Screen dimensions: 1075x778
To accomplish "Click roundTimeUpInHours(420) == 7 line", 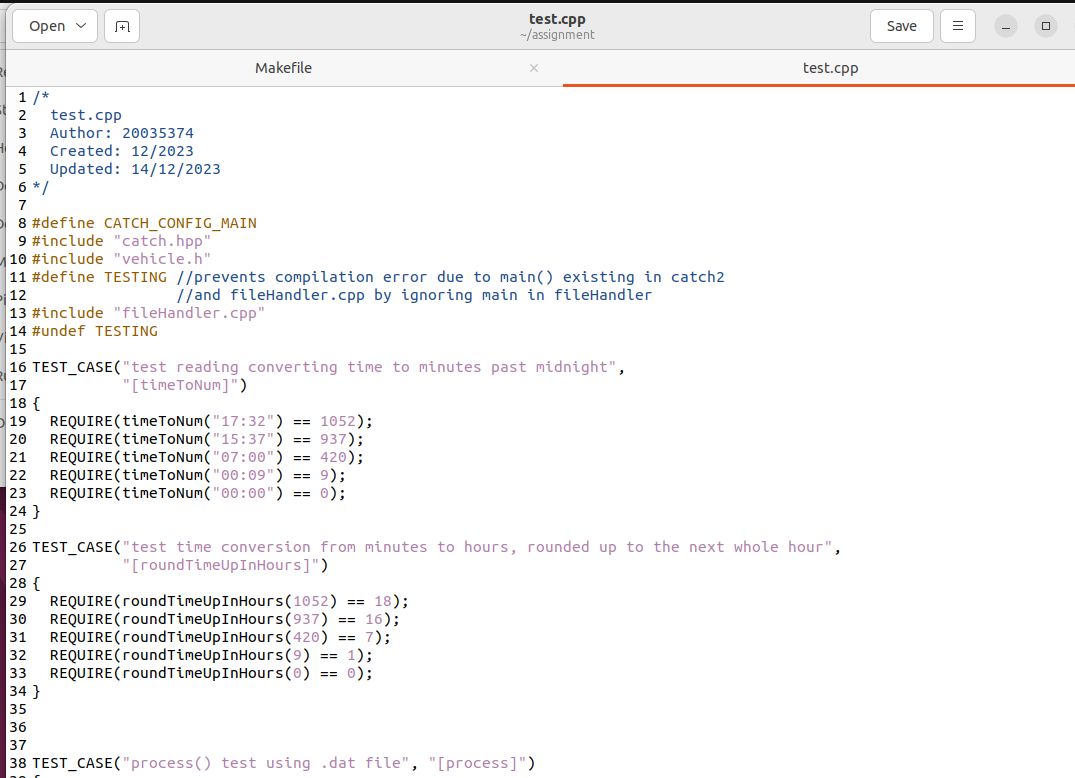I will click(x=220, y=637).
